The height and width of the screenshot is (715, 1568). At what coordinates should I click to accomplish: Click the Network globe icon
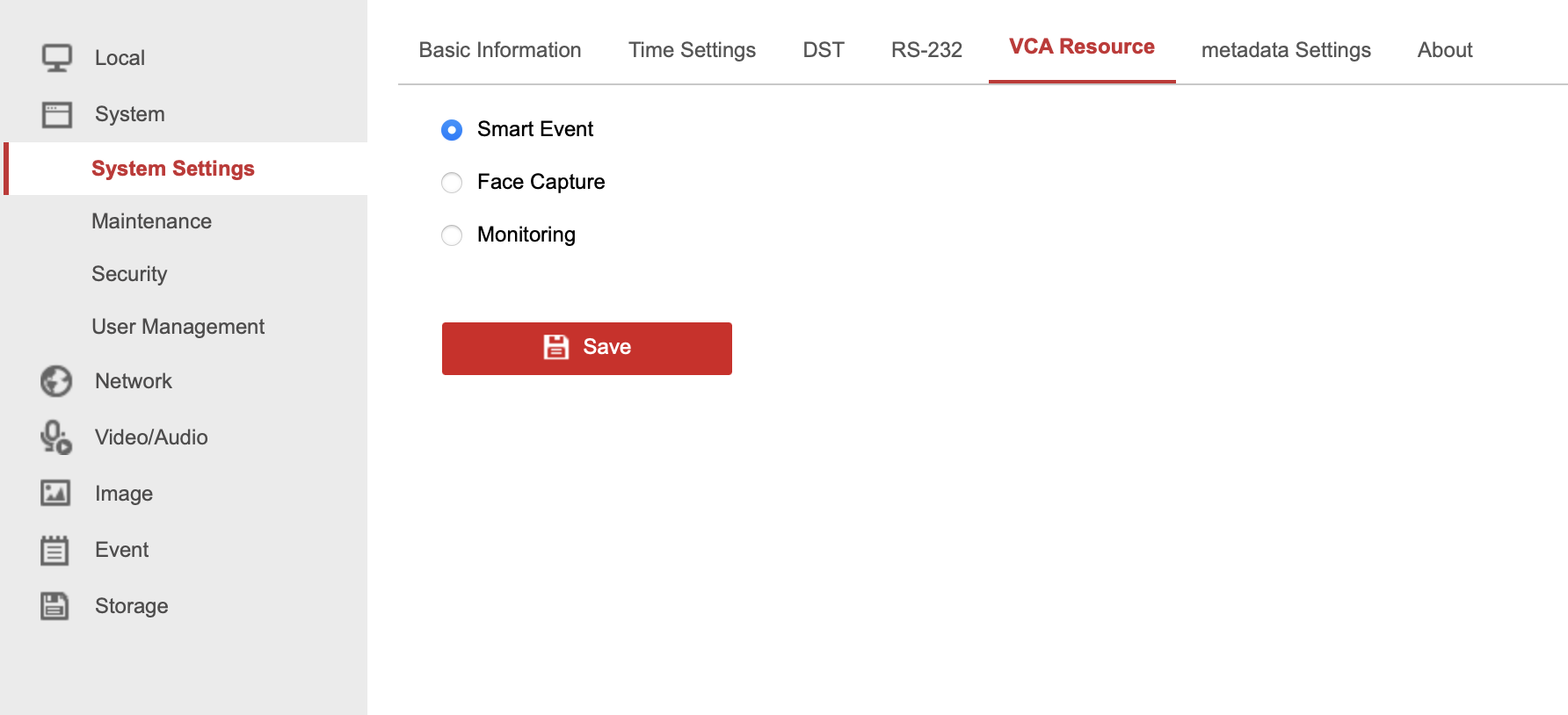[56, 381]
